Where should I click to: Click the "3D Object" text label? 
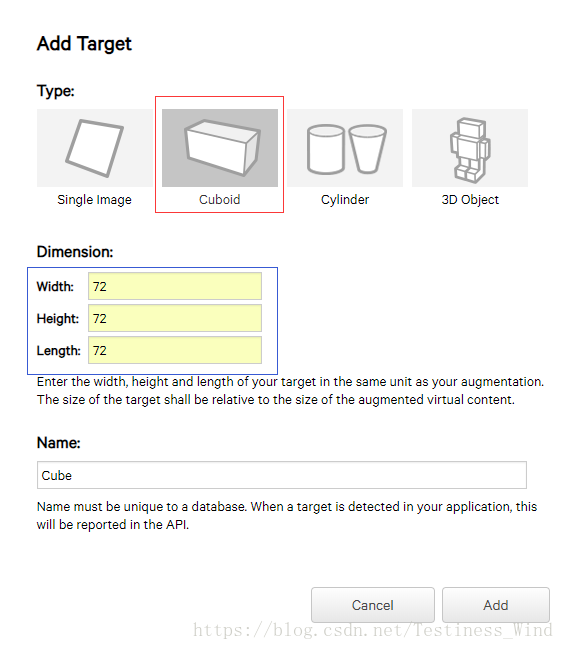(x=470, y=200)
